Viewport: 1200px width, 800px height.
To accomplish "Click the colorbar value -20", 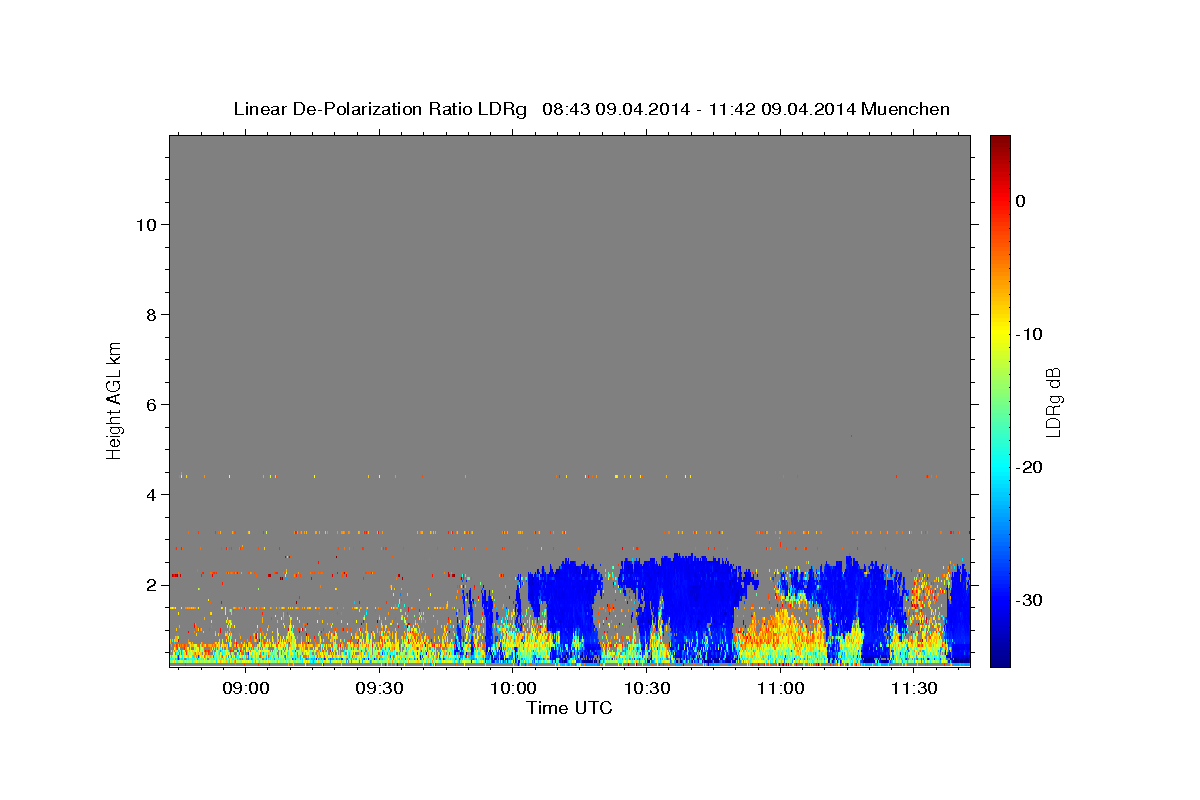I will (1029, 467).
